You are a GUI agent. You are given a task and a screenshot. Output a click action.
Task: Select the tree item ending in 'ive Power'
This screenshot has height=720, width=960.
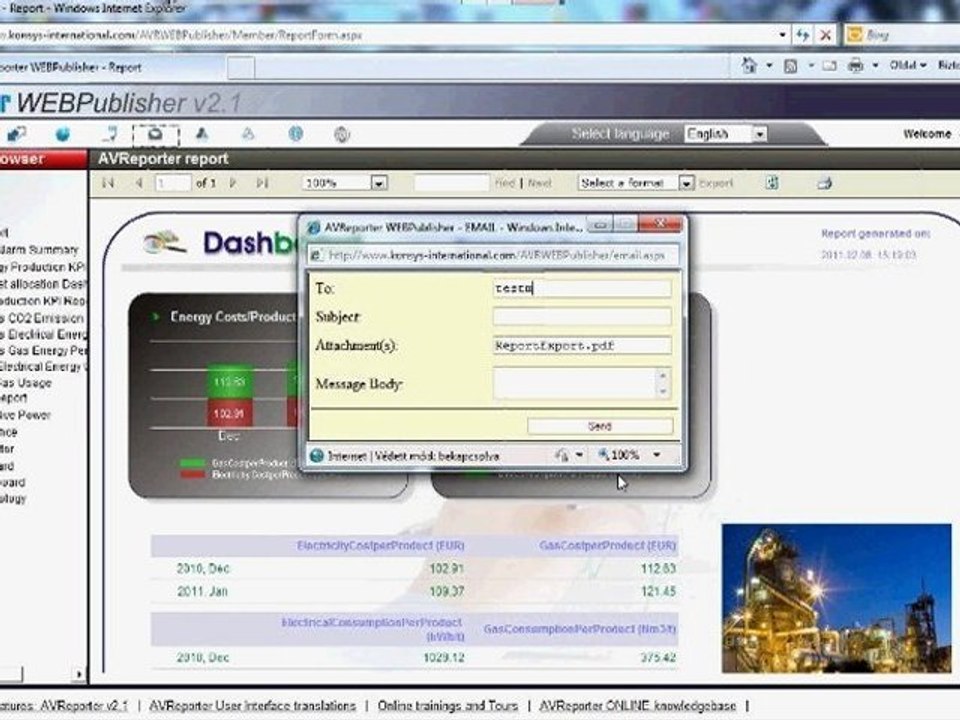(x=26, y=415)
